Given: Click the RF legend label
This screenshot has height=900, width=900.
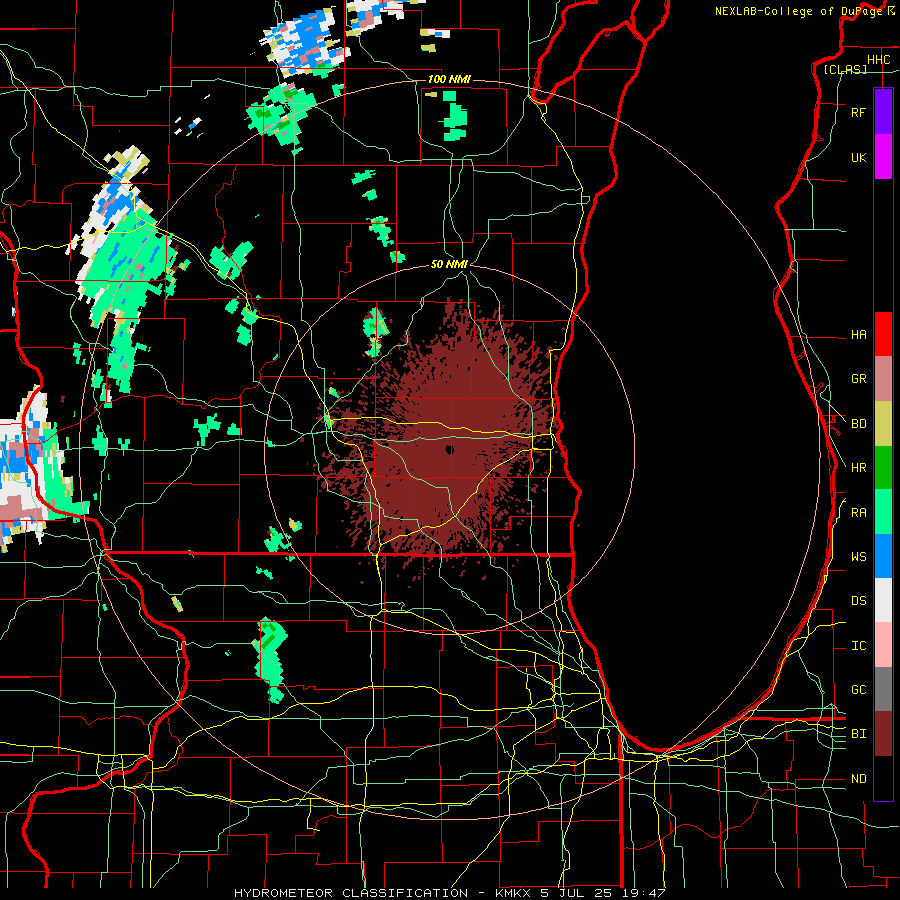Looking at the screenshot, I should click(858, 112).
